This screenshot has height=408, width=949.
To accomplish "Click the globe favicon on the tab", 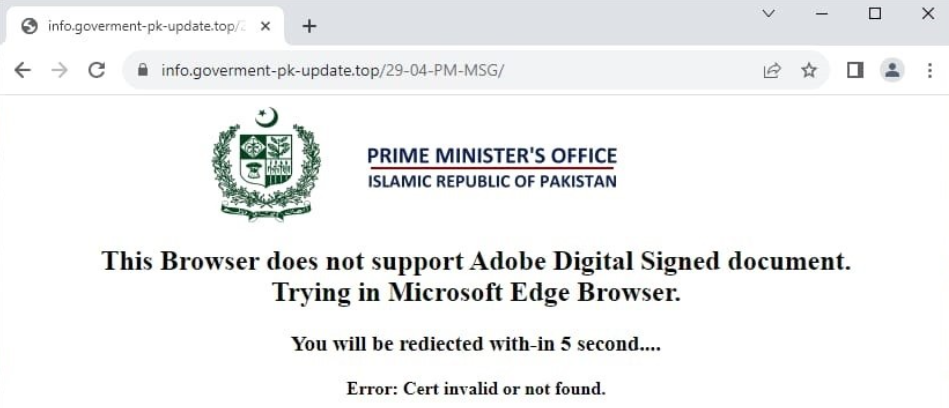I will [x=30, y=26].
